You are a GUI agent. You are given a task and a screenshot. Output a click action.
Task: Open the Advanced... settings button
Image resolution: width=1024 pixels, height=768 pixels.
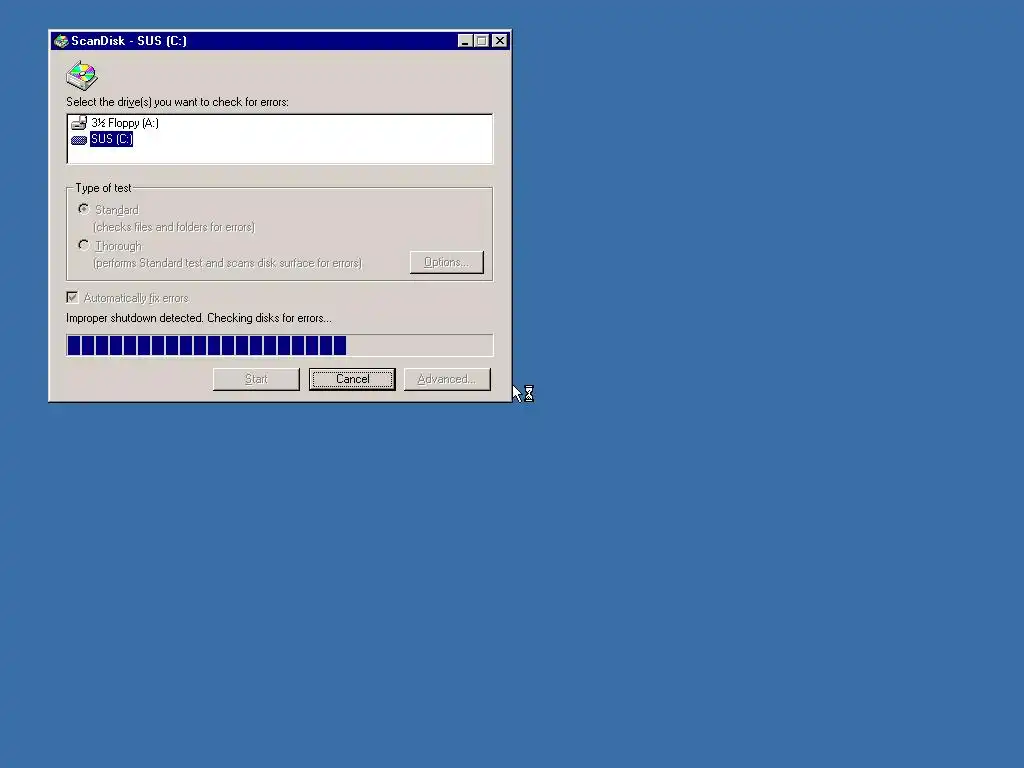tap(447, 379)
